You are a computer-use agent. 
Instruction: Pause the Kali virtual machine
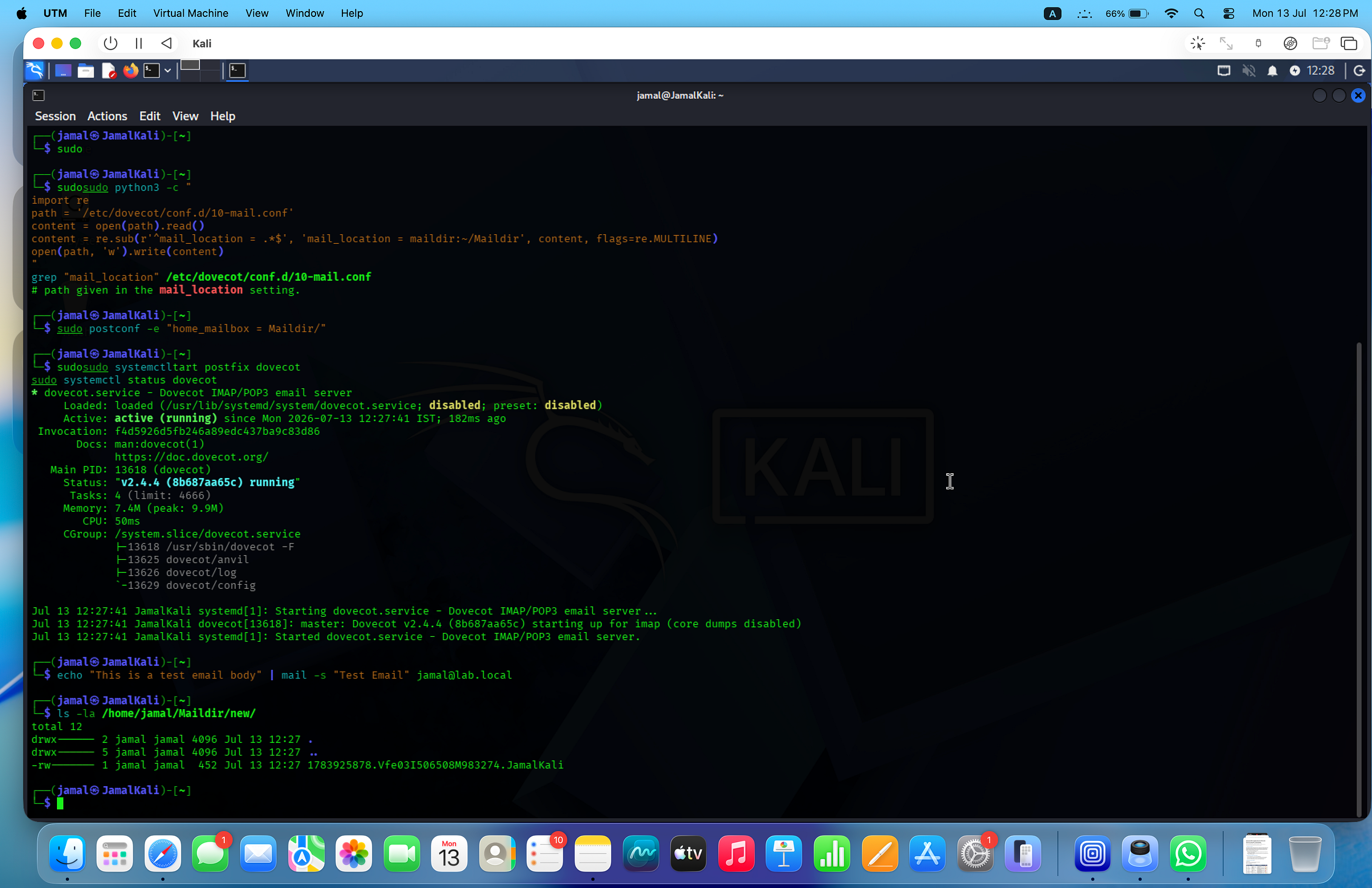(138, 43)
